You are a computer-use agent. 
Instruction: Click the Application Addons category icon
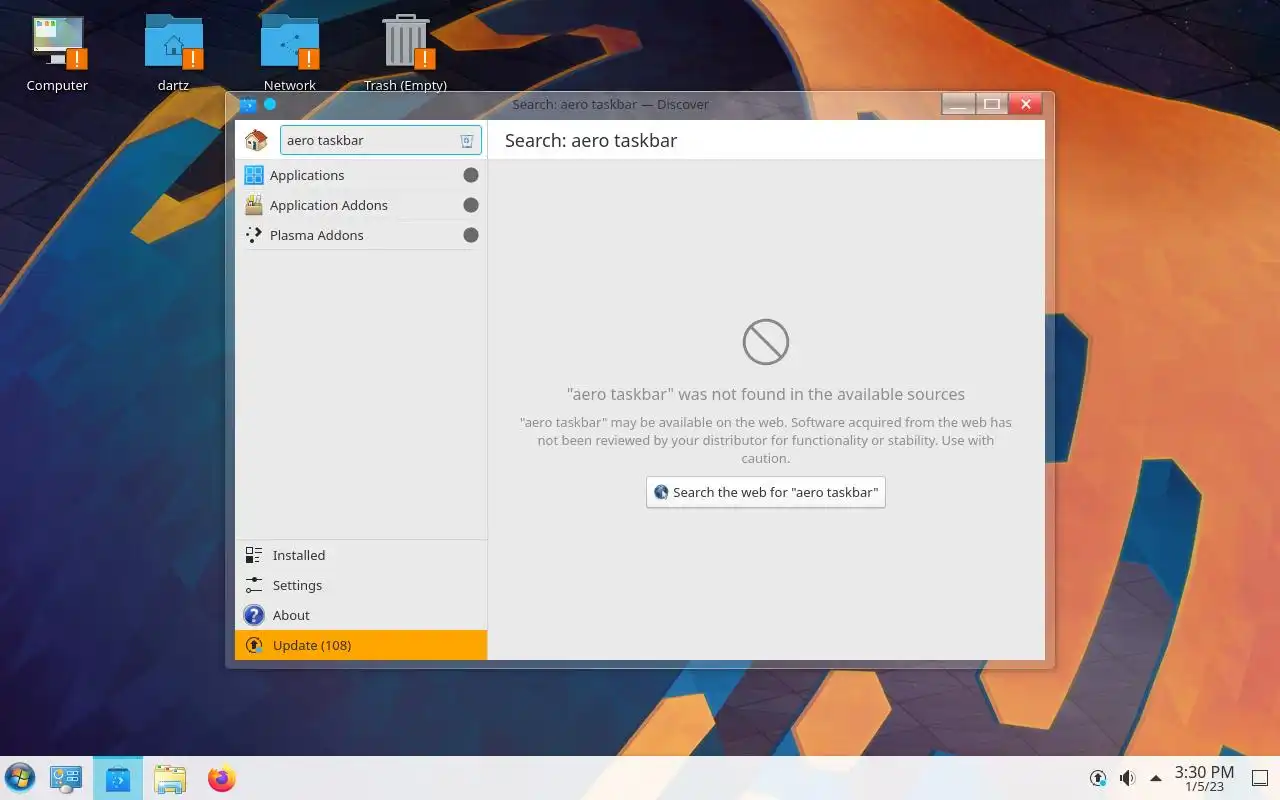pos(254,205)
